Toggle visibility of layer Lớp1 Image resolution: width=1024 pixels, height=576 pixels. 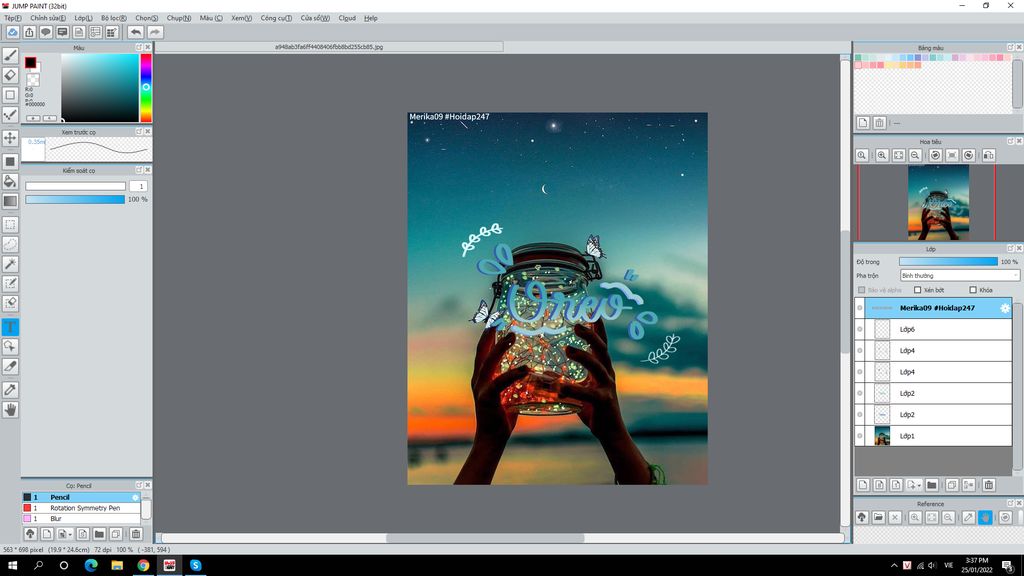859,436
